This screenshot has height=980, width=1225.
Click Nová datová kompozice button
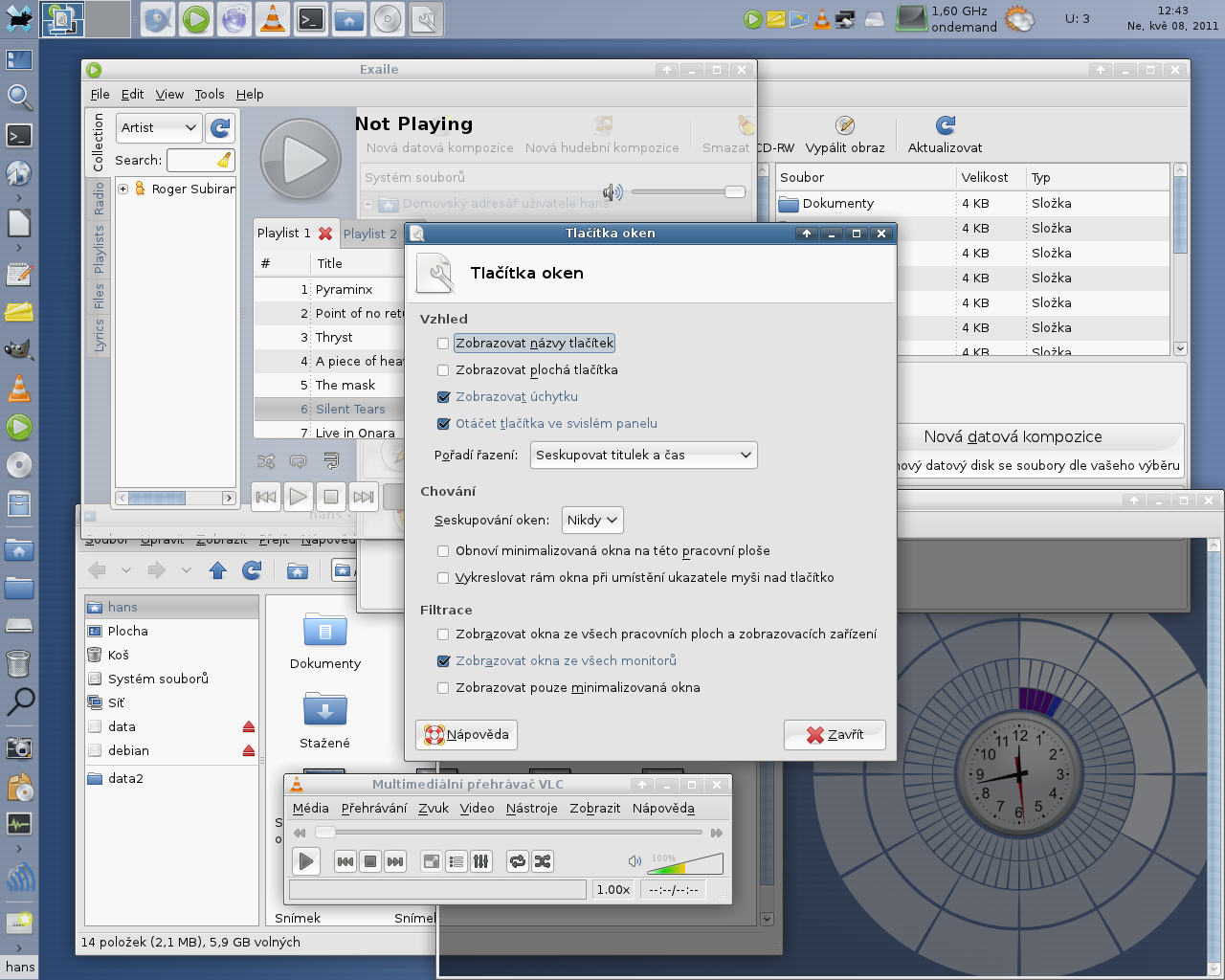pyautogui.click(x=1013, y=437)
